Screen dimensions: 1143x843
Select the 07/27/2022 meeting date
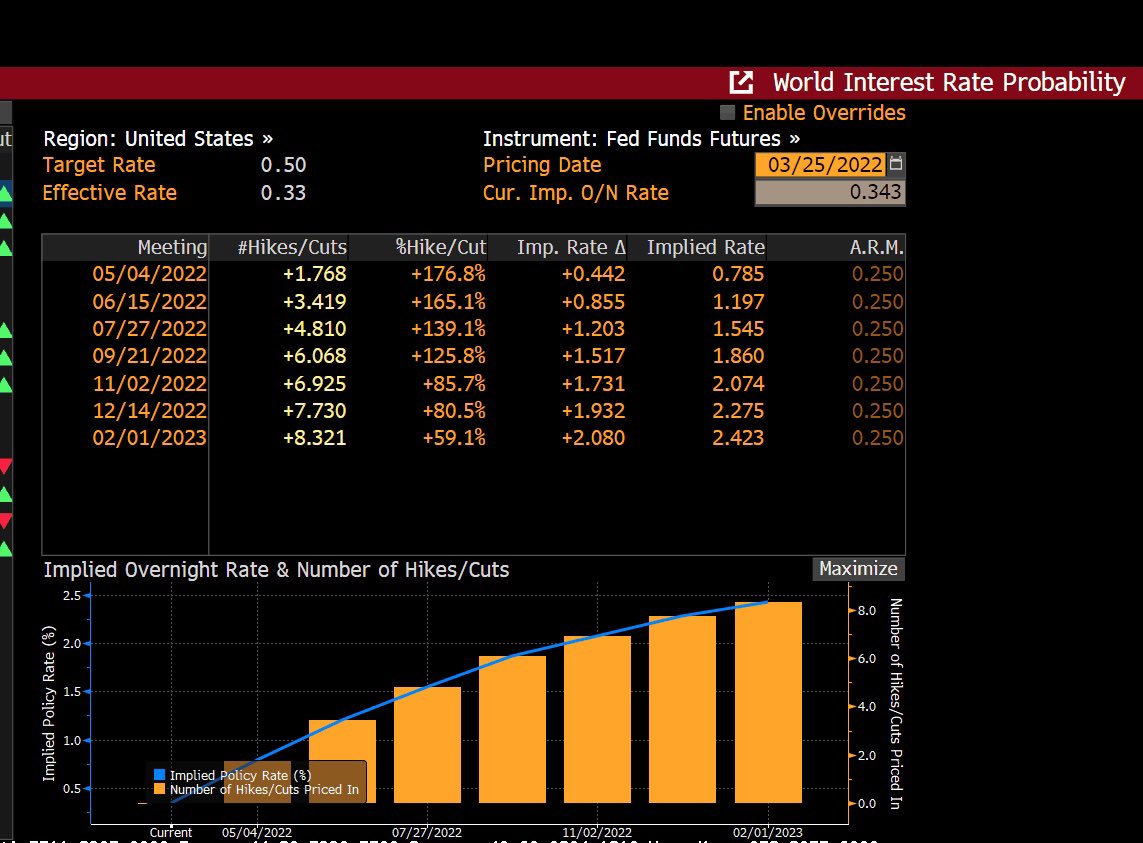coord(149,329)
